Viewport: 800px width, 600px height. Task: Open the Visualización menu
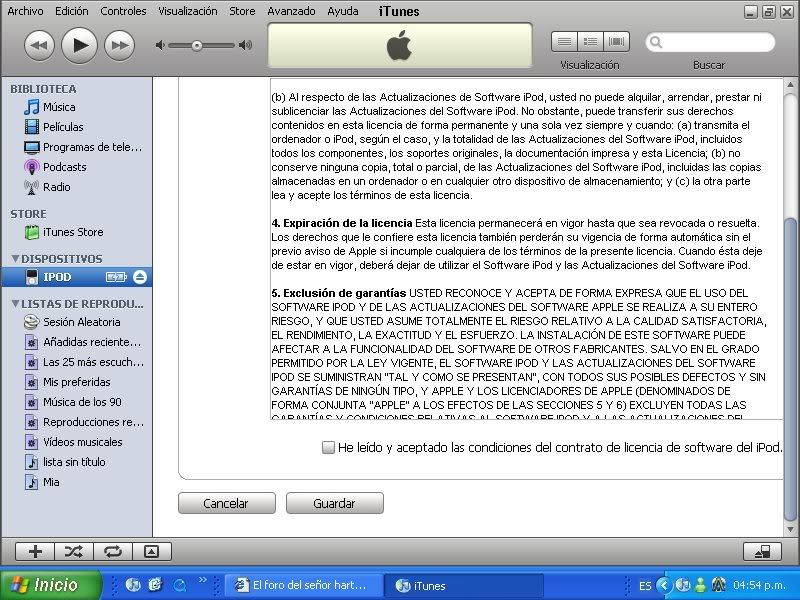coord(187,11)
